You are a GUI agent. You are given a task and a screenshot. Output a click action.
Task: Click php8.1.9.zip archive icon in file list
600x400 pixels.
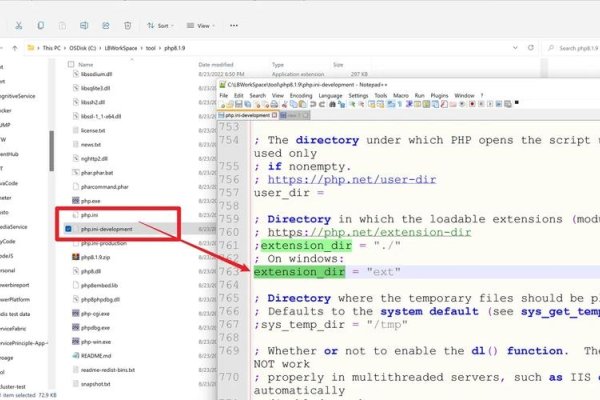(76, 257)
